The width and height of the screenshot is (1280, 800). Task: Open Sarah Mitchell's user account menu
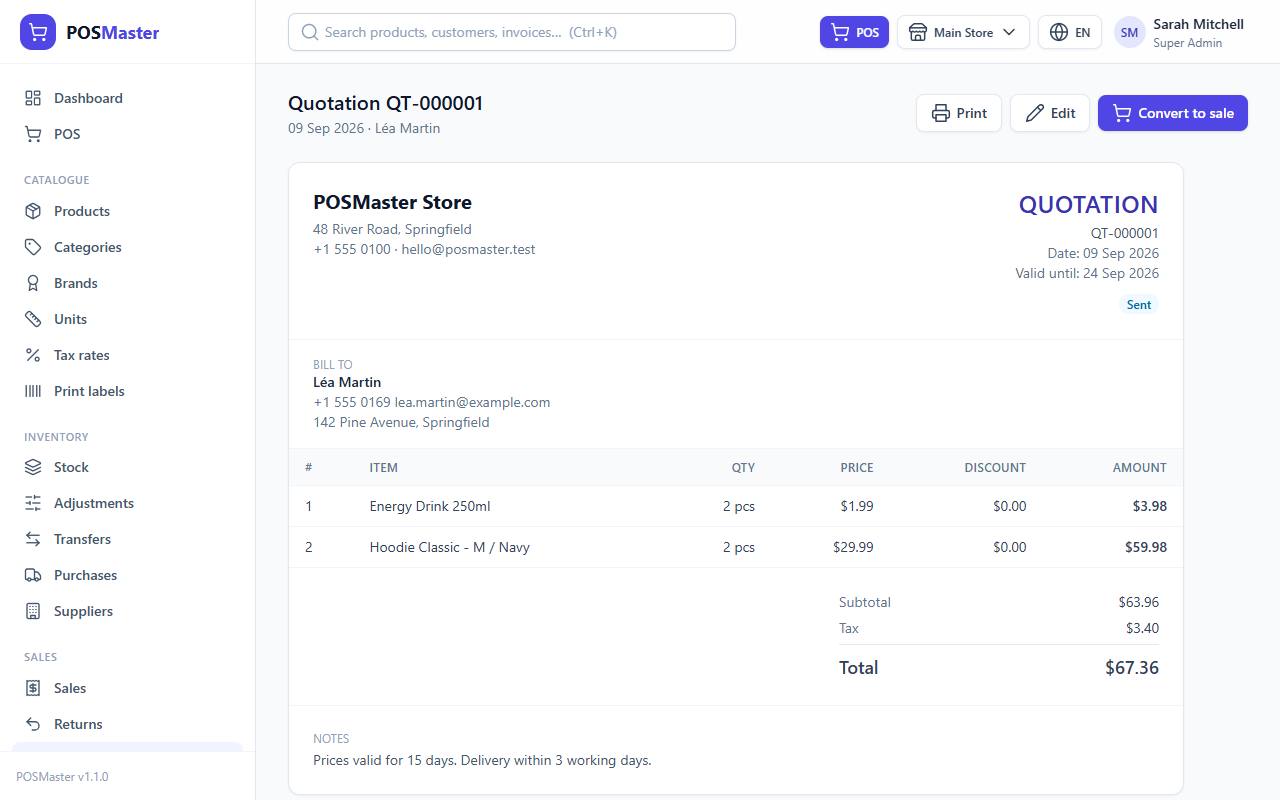point(1181,32)
